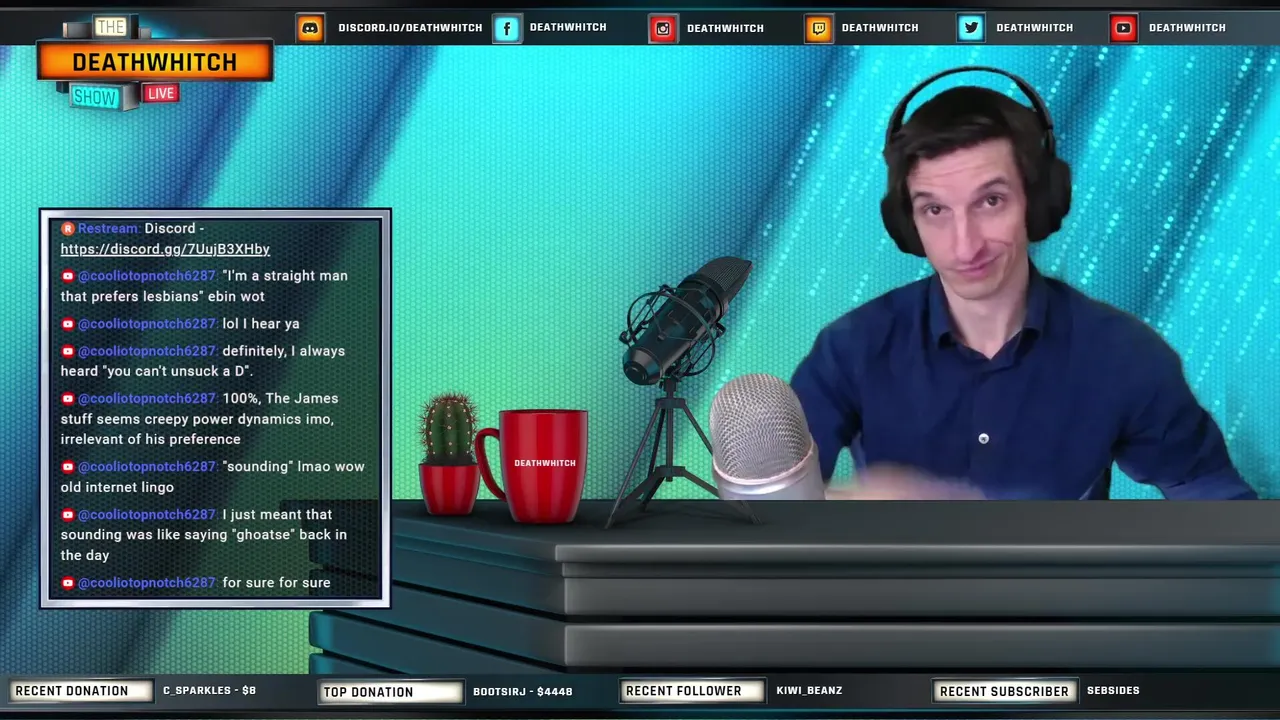The image size is (1280, 720).
Task: Click the C_SPARKLES - $8 donation text
Action: tap(209, 691)
